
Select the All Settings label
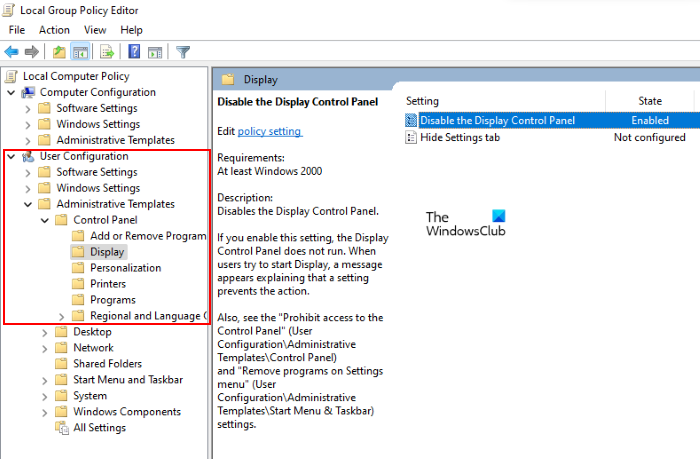(100, 427)
